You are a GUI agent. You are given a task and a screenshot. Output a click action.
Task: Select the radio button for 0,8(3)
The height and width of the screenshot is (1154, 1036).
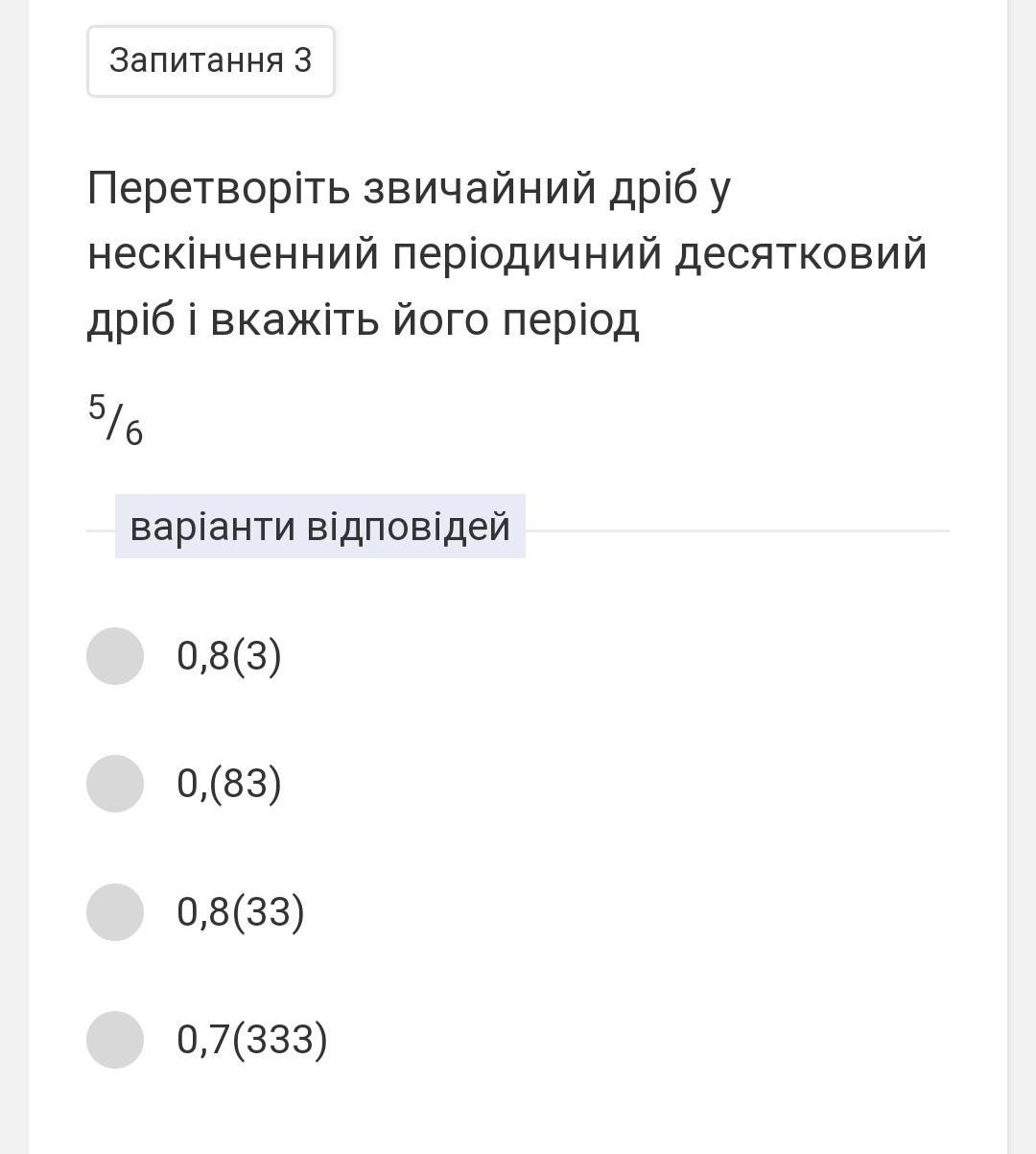pos(115,656)
